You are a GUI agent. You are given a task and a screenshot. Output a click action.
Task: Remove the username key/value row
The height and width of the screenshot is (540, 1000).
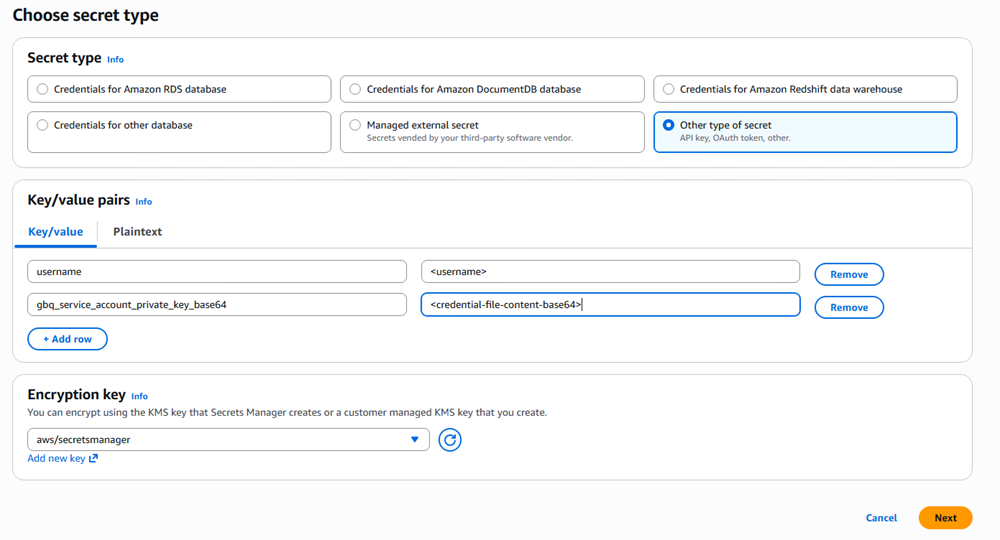pos(849,274)
